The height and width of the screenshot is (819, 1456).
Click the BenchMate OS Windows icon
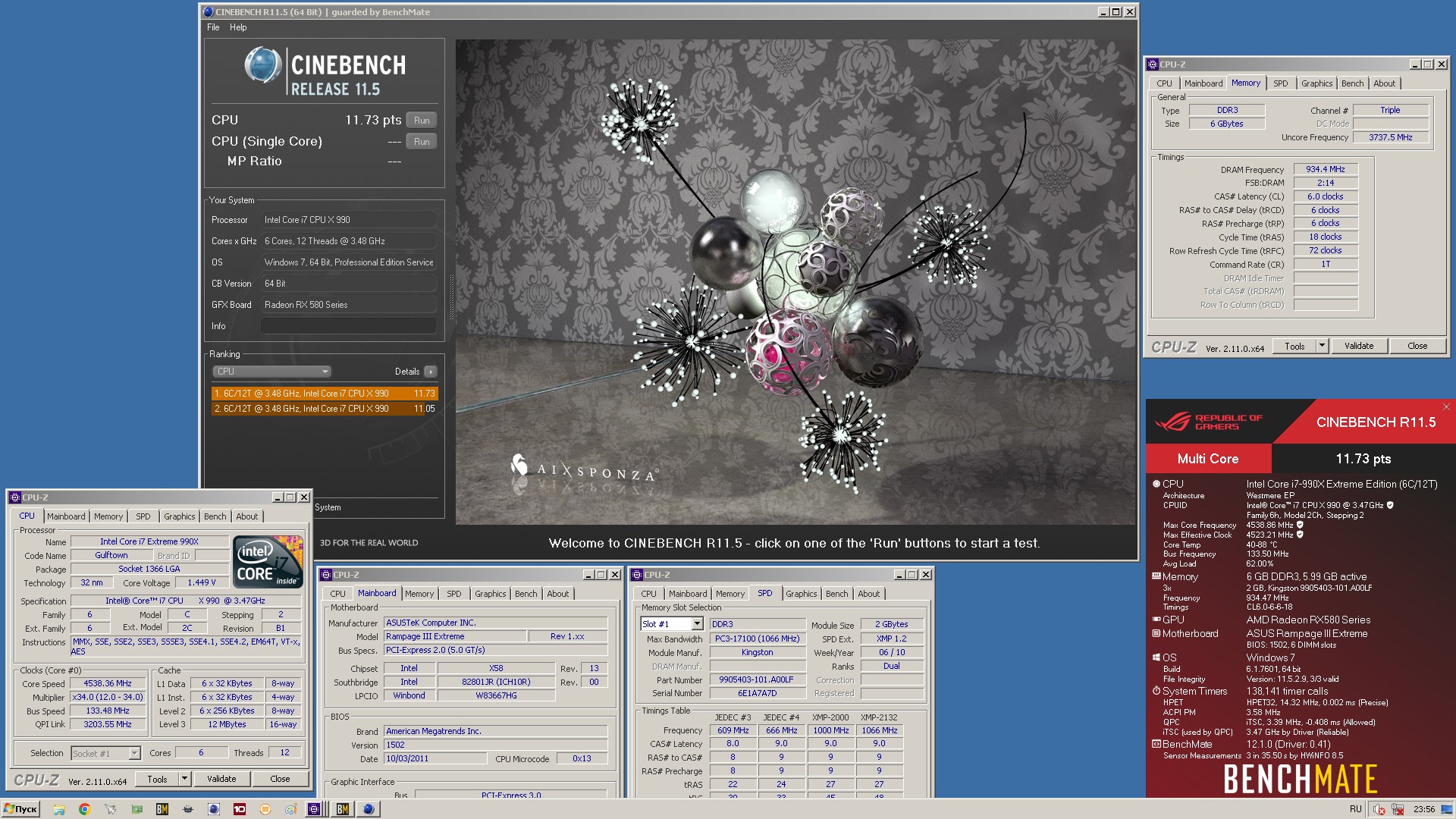tap(1156, 657)
